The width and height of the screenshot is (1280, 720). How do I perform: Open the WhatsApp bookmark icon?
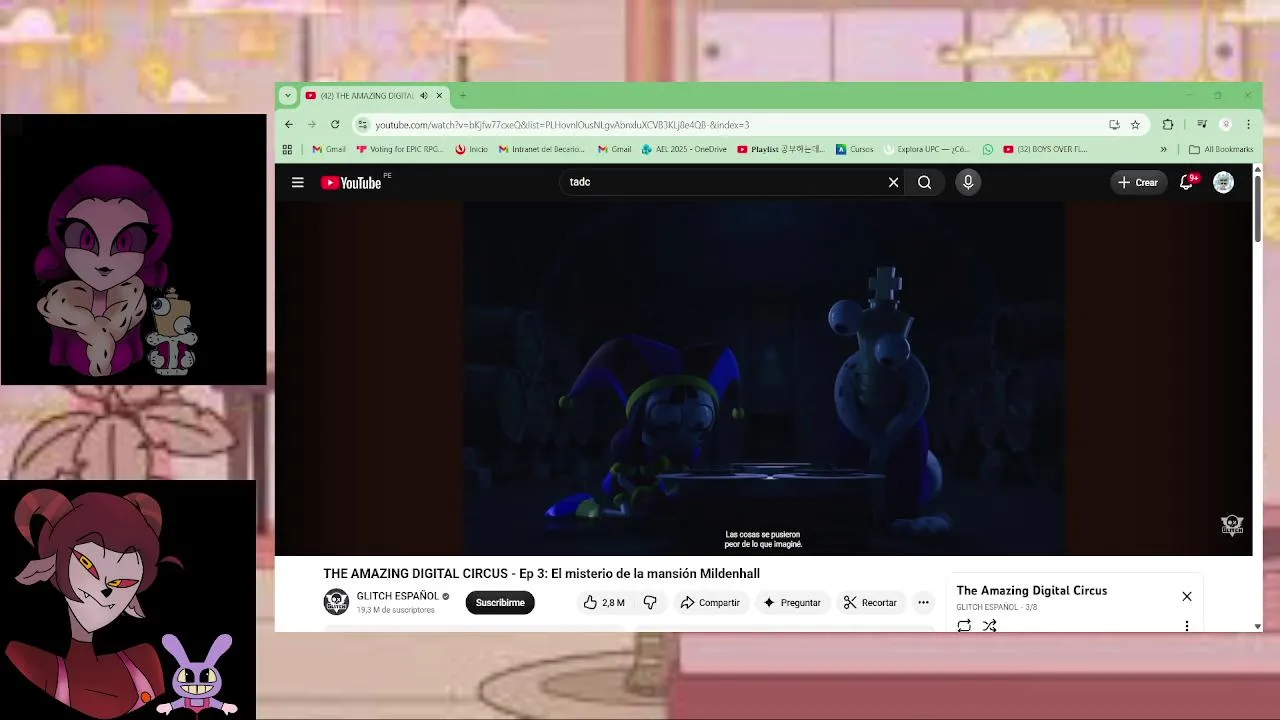click(988, 149)
